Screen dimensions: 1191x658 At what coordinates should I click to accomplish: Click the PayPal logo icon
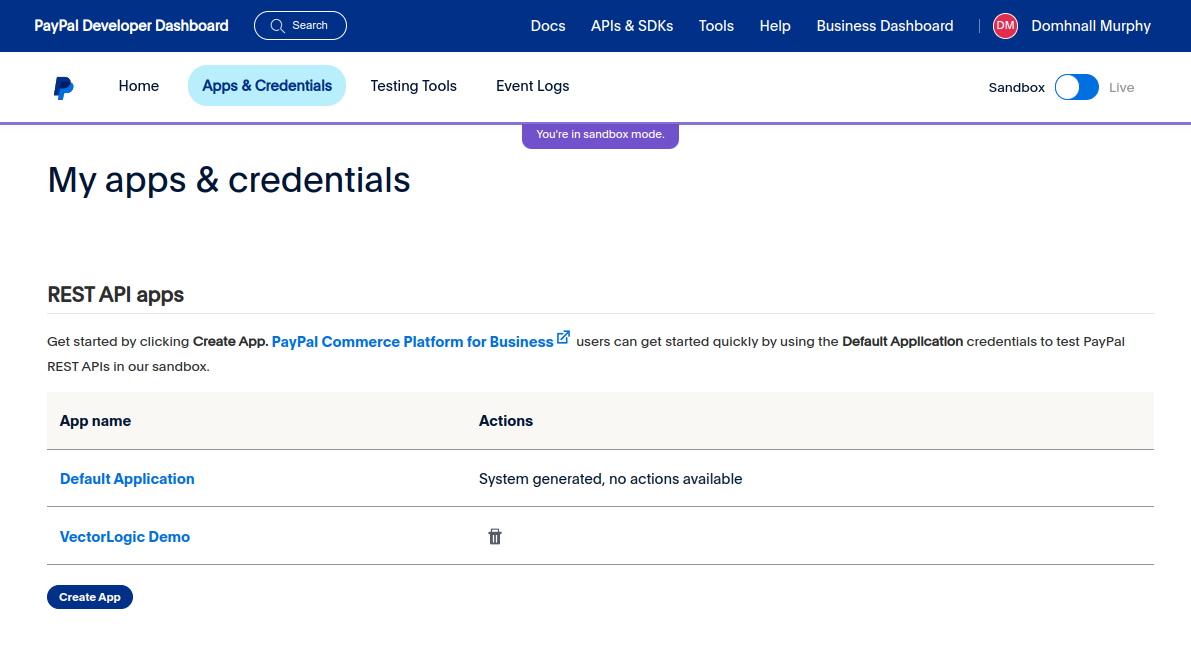point(64,87)
